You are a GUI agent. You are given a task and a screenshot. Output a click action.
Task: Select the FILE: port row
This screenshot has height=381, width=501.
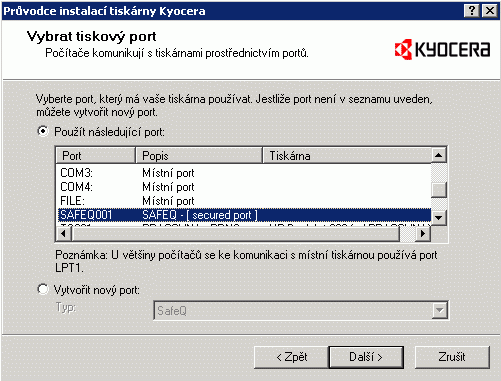pyautogui.click(x=244, y=201)
